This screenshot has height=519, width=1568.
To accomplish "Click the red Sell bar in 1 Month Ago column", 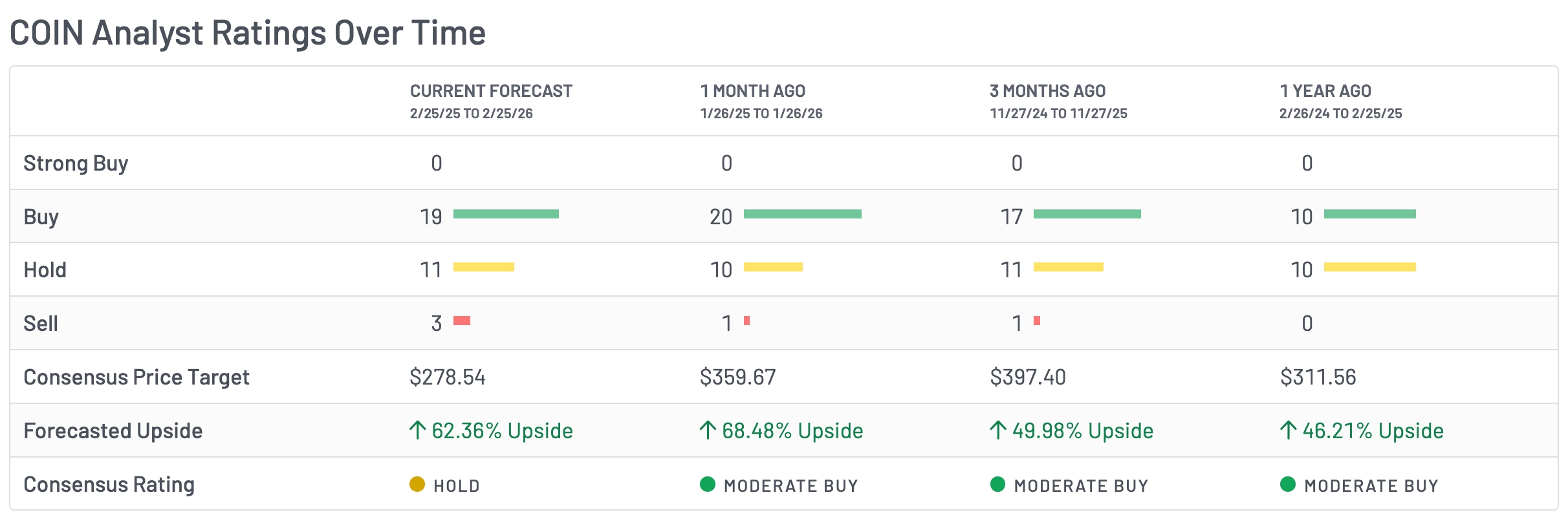I will coord(746,321).
